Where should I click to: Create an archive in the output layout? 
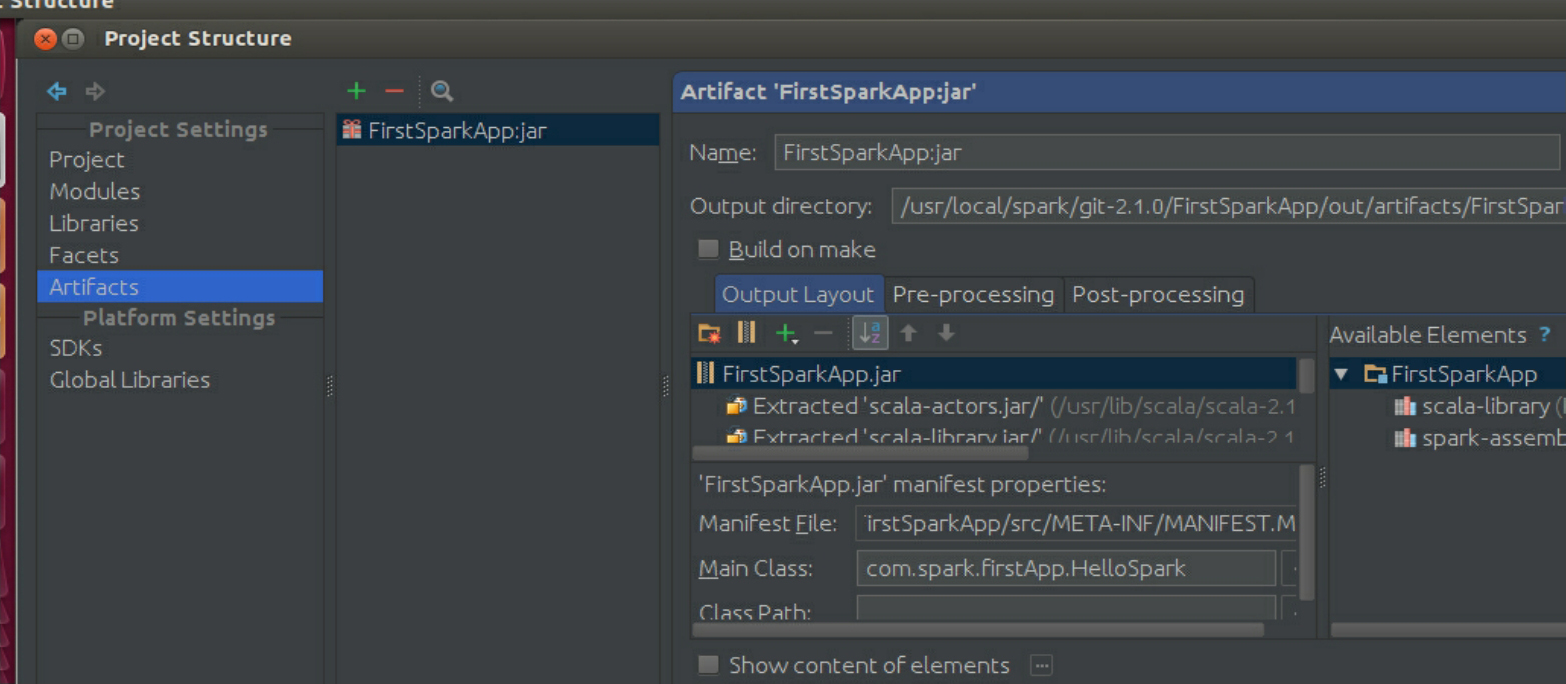coord(746,333)
